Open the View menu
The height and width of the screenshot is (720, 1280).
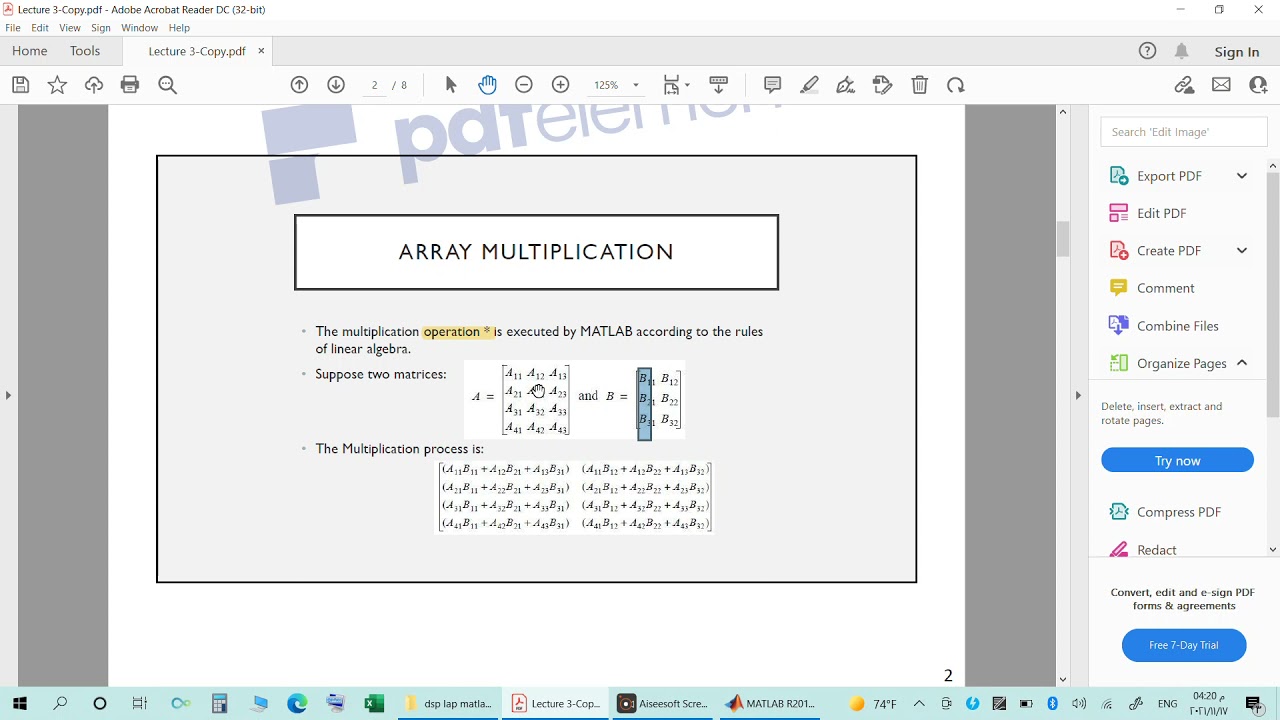pyautogui.click(x=70, y=28)
